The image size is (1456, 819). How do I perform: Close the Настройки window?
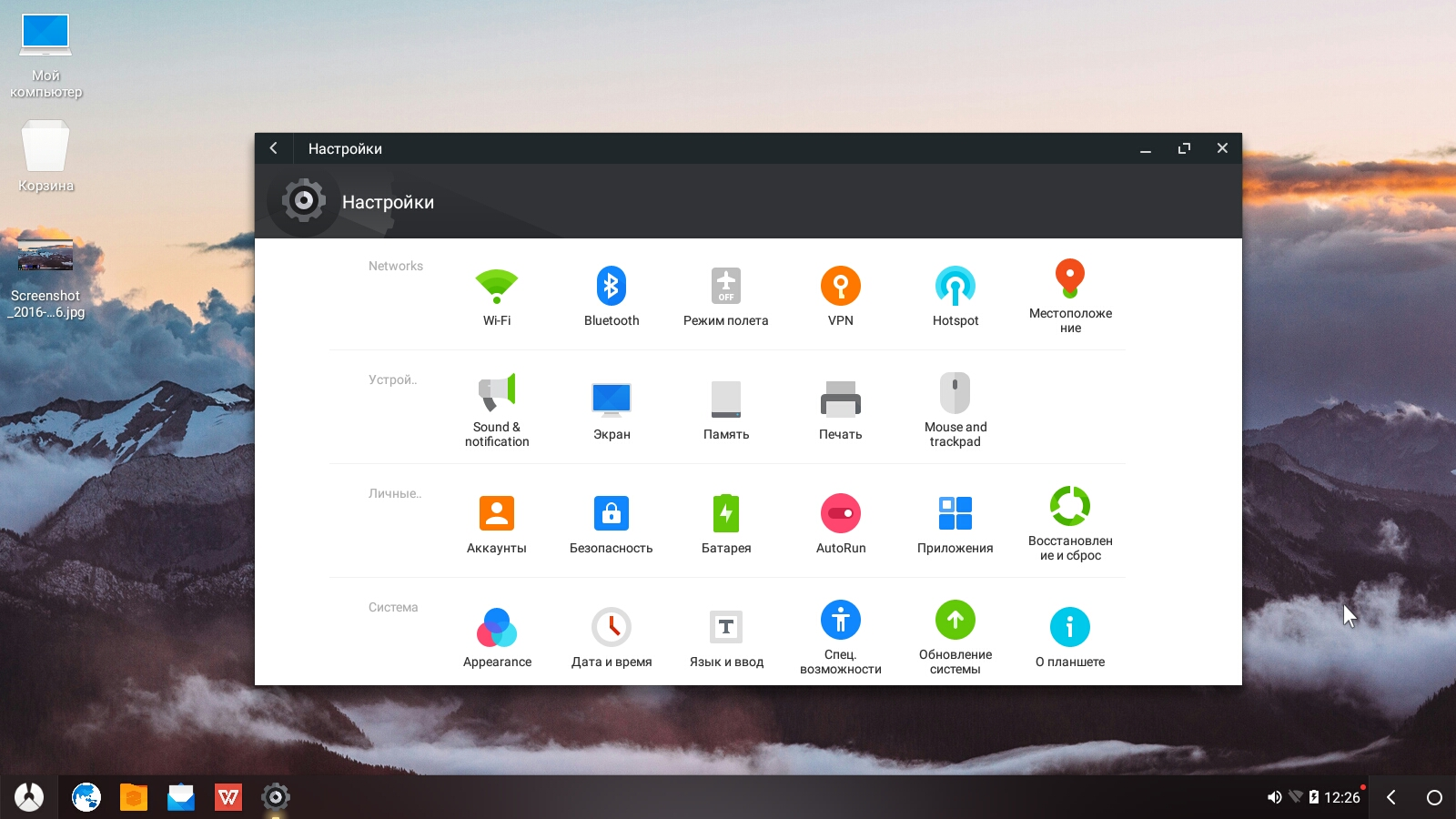1222,148
